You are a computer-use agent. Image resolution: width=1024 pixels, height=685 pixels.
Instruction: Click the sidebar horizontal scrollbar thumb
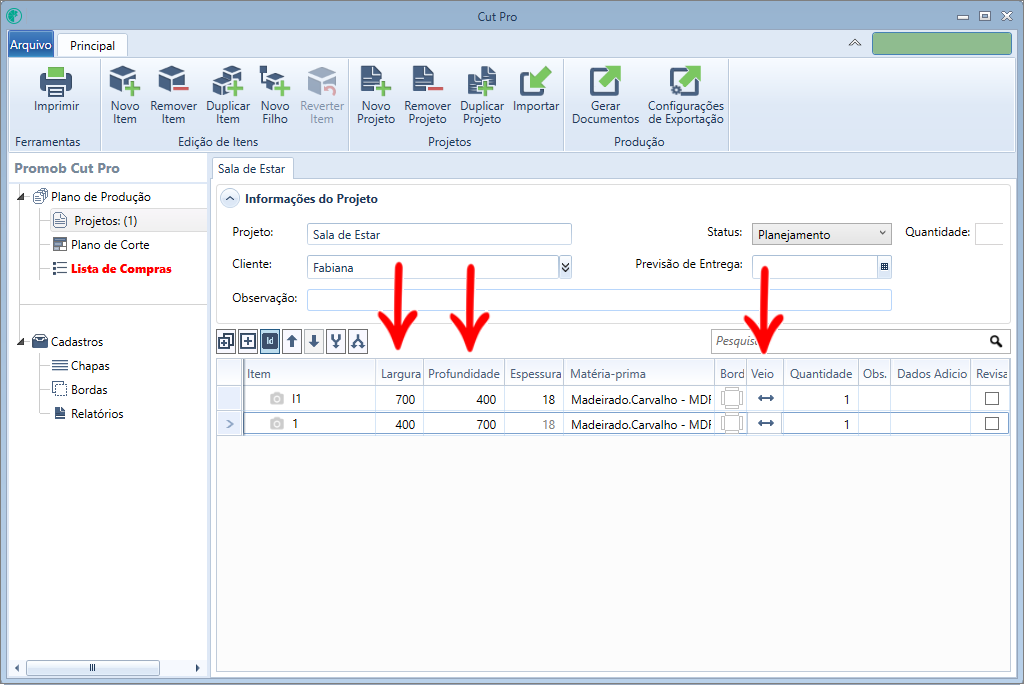point(93,667)
